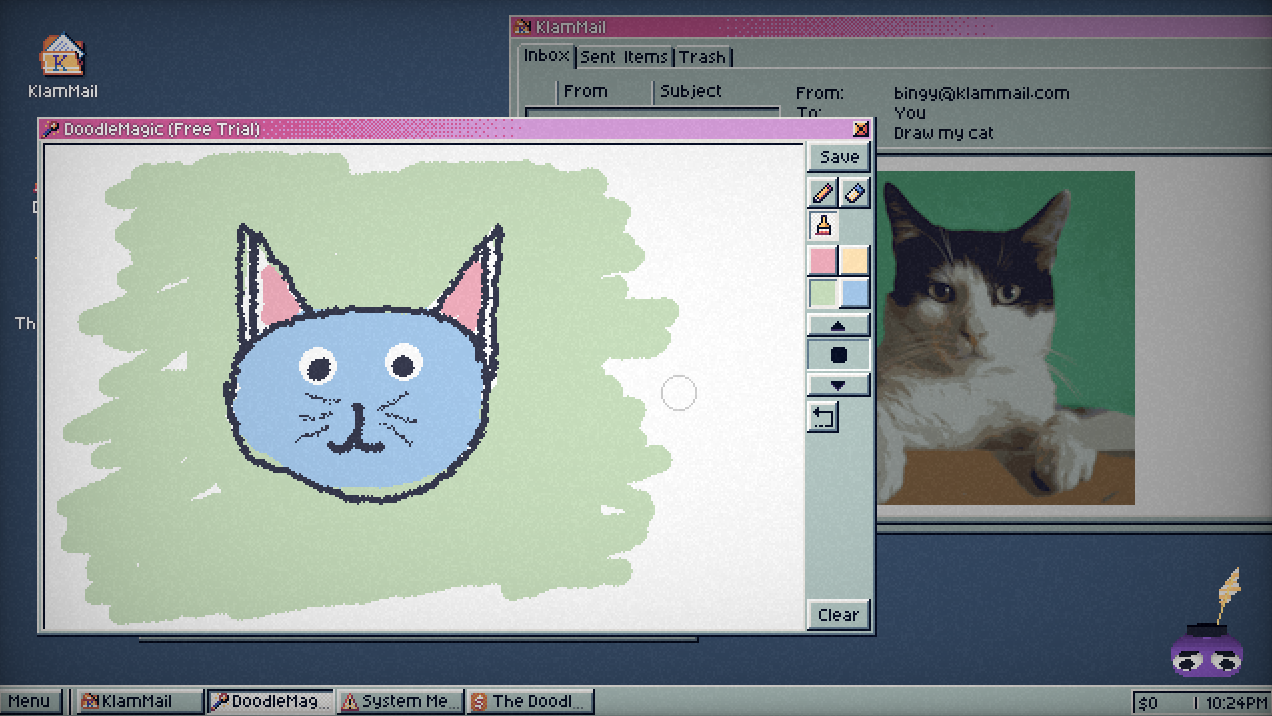Image resolution: width=1272 pixels, height=716 pixels.
Task: Switch to DoodleMagic taskbar button
Action: [x=270, y=701]
